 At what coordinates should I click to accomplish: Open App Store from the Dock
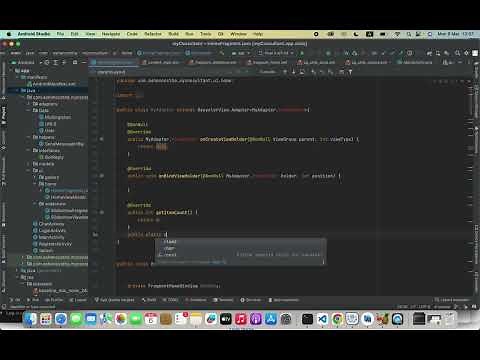271,319
